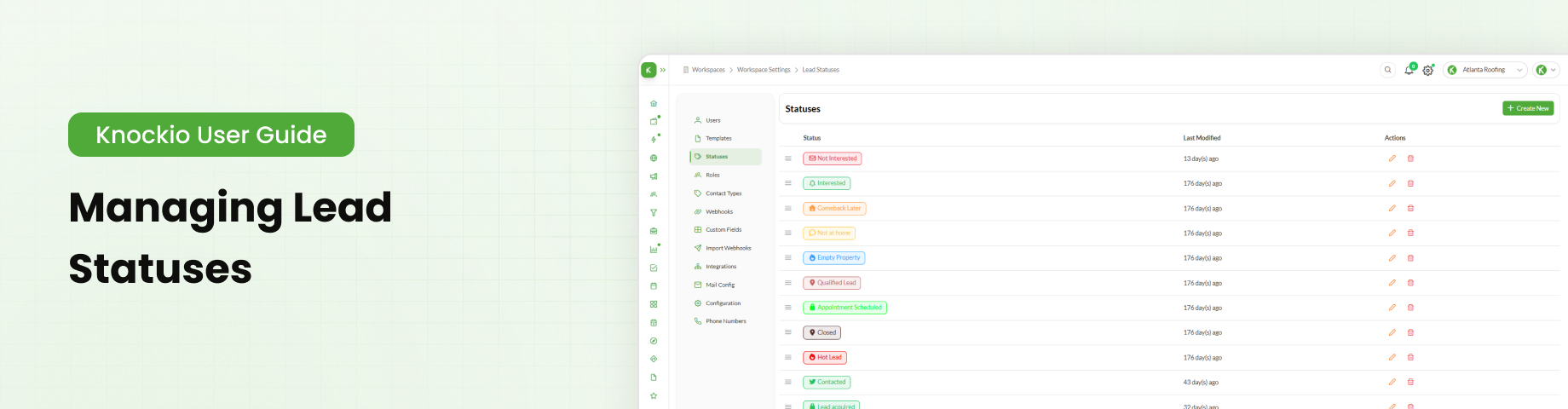Click drag handle of Closed row

point(788,332)
